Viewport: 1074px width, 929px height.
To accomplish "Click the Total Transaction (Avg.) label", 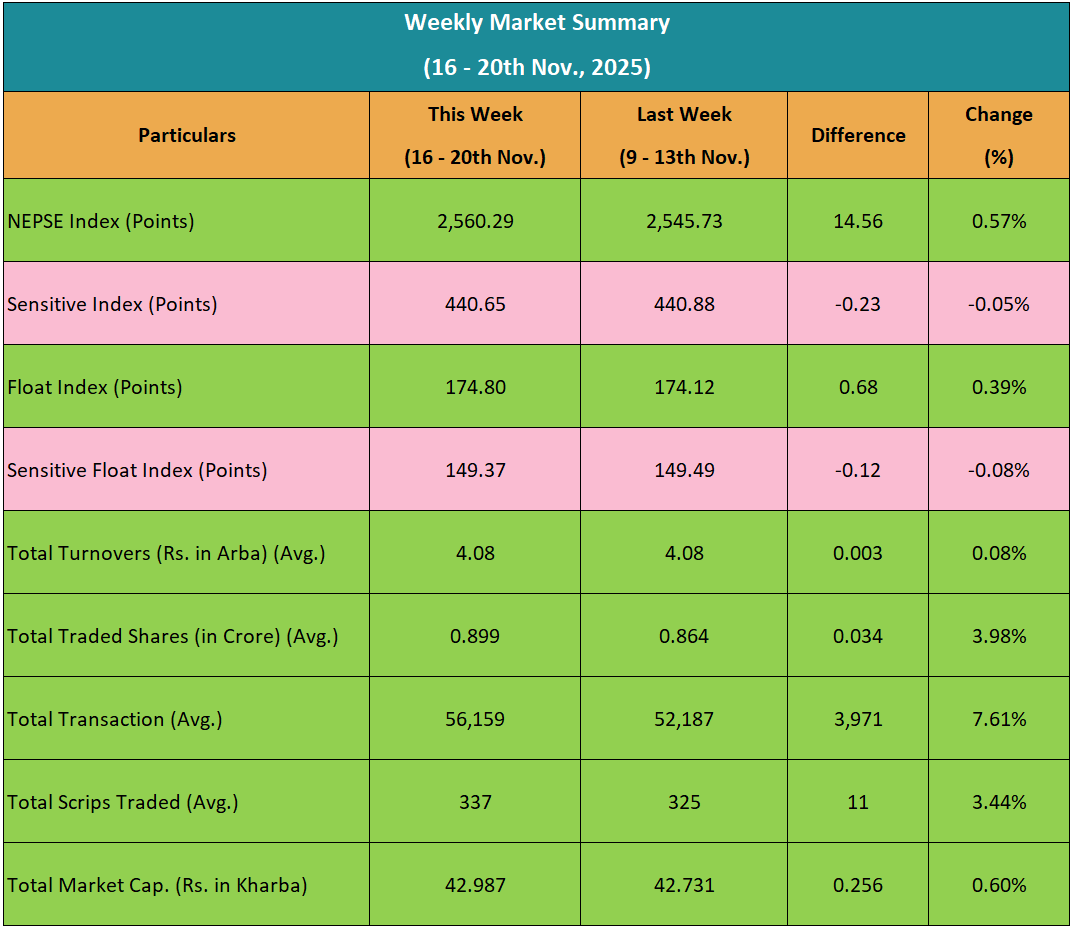I will click(x=115, y=719).
